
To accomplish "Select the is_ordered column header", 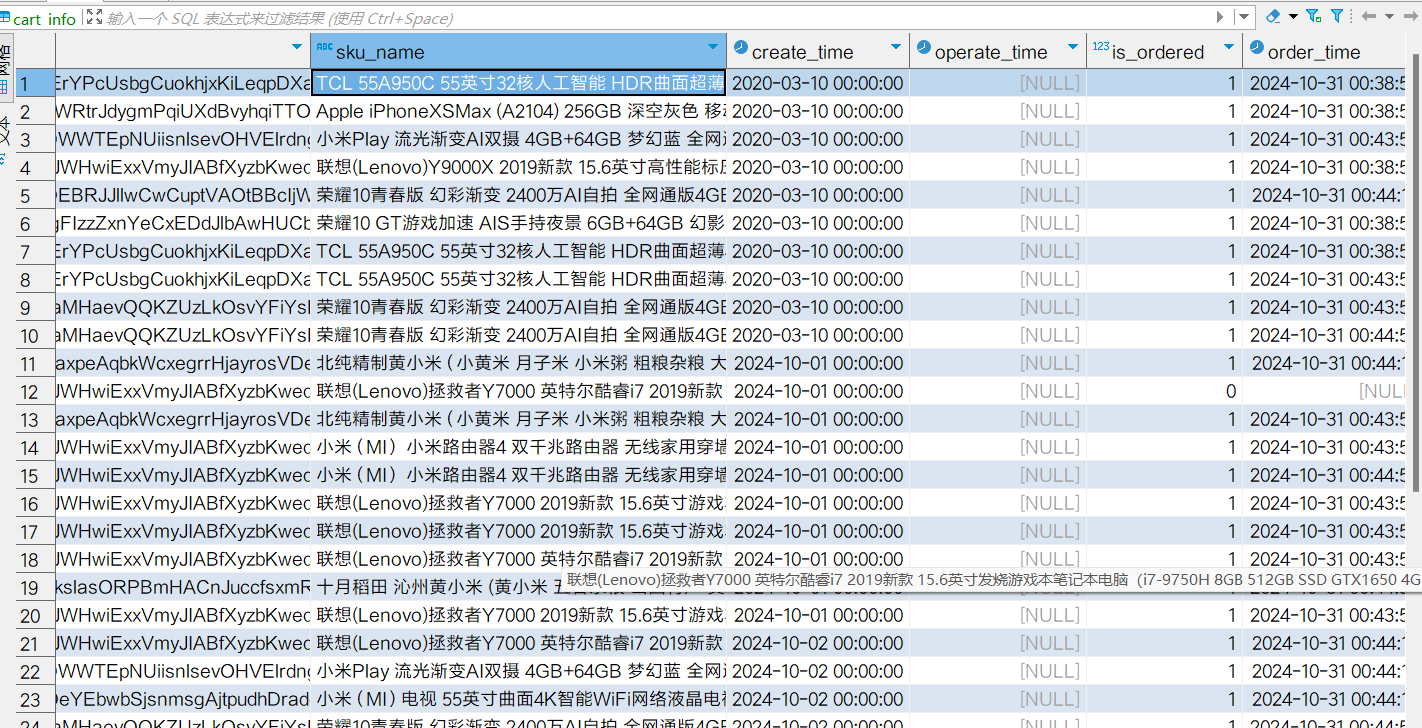I will pyautogui.click(x=1165, y=51).
